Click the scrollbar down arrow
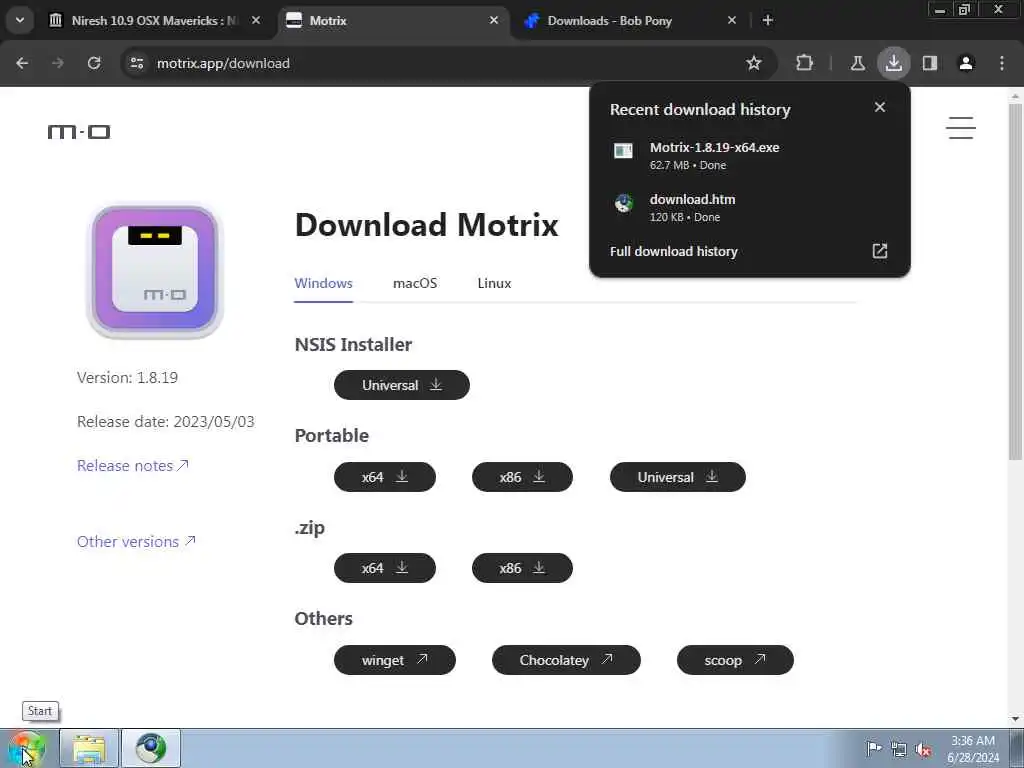The width and height of the screenshot is (1024, 768). pos(1016,719)
